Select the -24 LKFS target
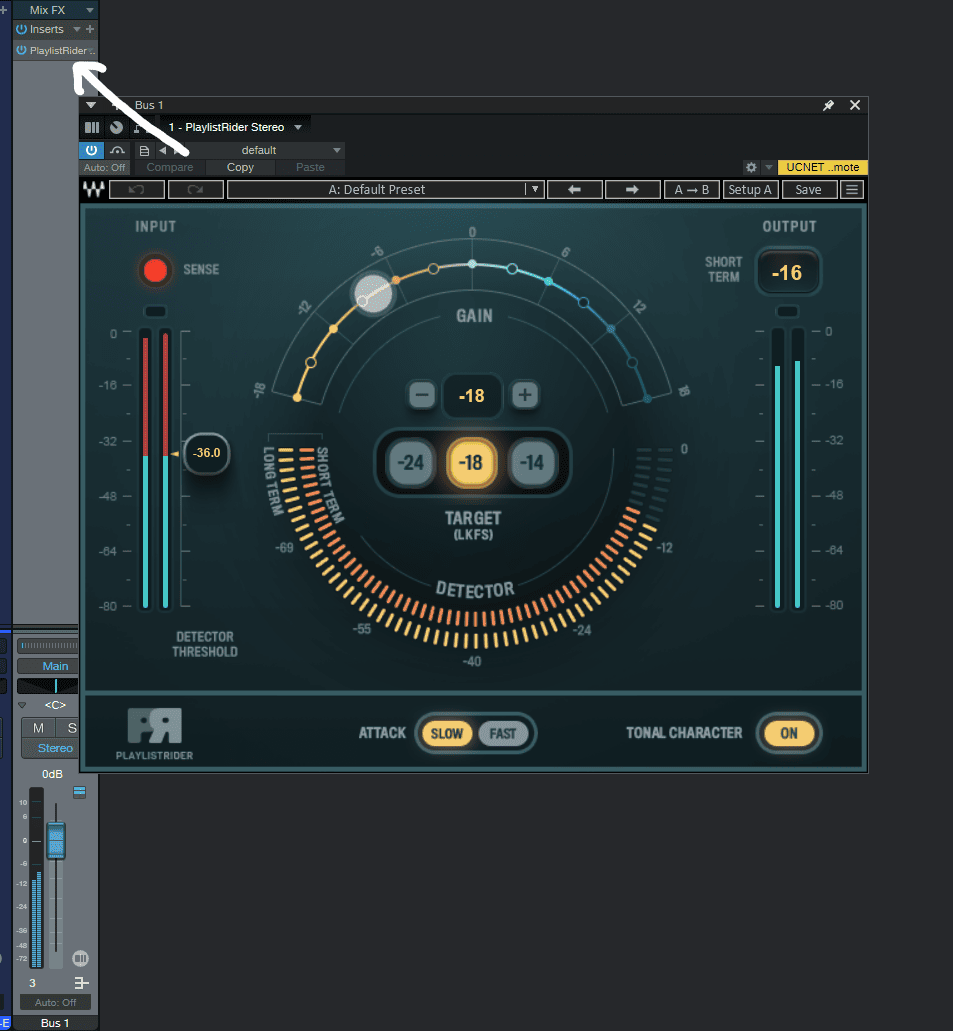 (411, 463)
